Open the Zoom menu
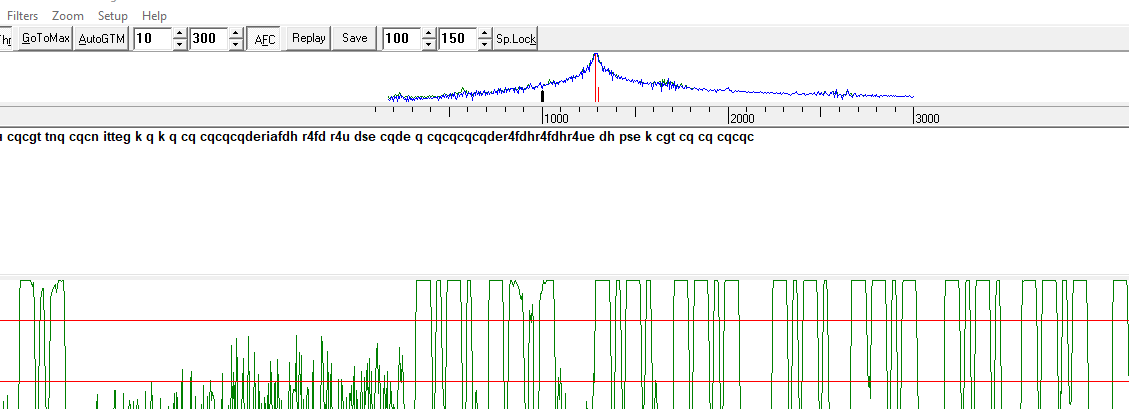The image size is (1129, 409). 68,15
